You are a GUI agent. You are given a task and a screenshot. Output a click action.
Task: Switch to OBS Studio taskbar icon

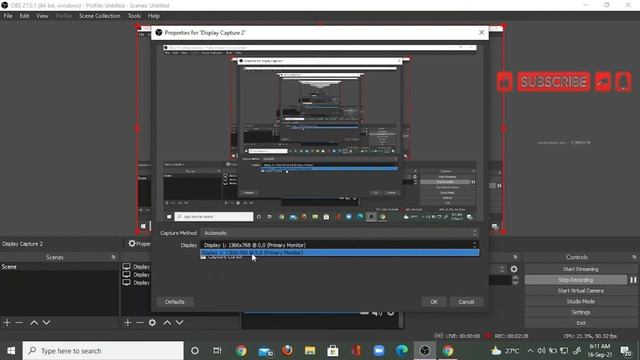point(425,351)
